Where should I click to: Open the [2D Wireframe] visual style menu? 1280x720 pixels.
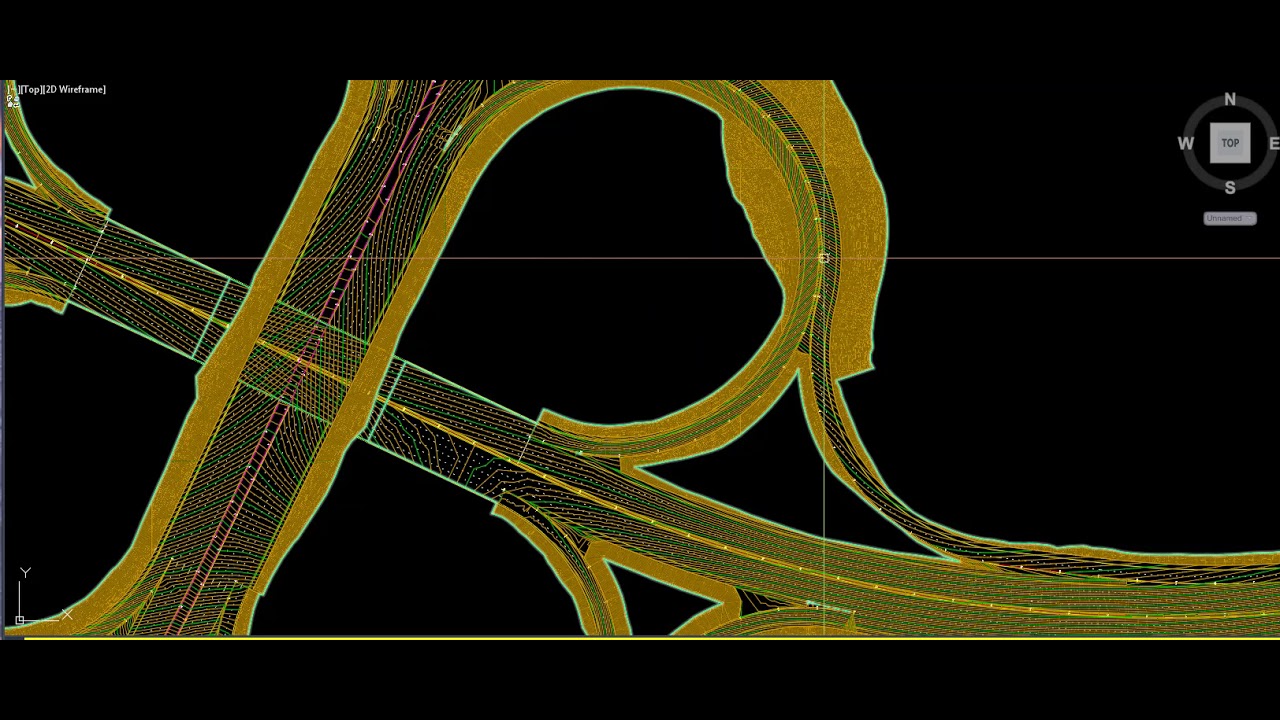74,89
